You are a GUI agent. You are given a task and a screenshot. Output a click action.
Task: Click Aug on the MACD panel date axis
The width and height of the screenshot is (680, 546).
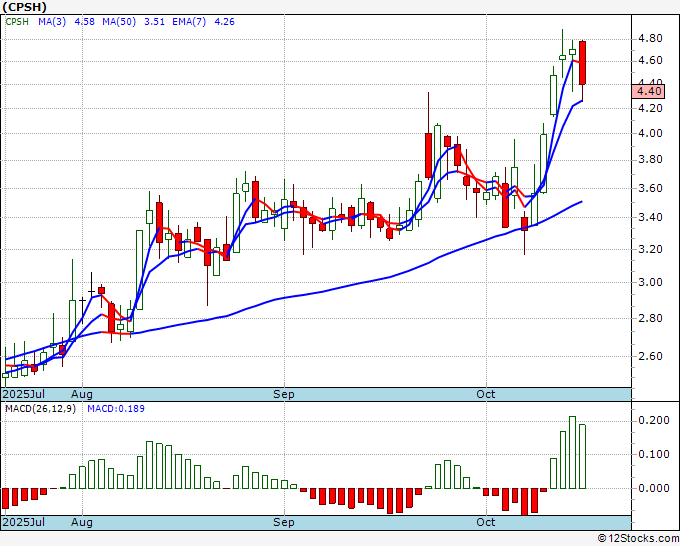point(82,522)
